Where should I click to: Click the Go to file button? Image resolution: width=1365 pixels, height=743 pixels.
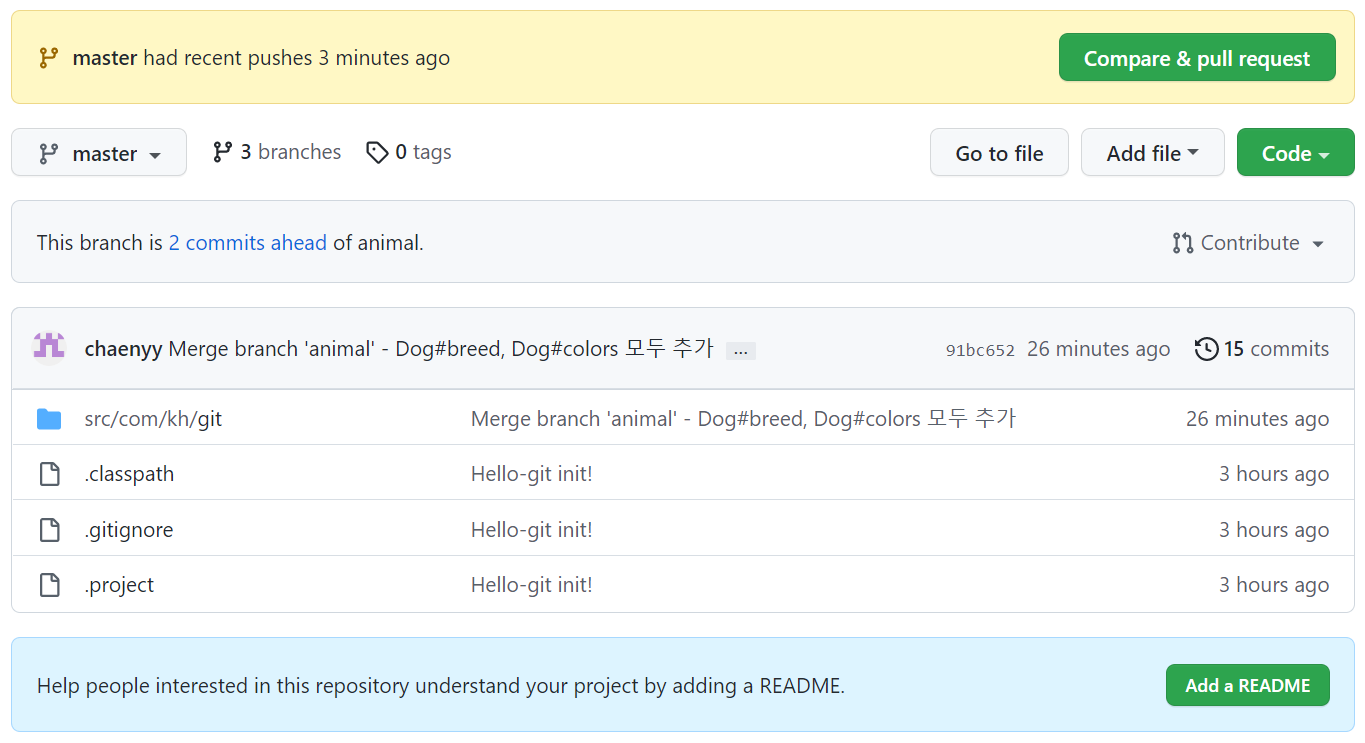(x=999, y=153)
